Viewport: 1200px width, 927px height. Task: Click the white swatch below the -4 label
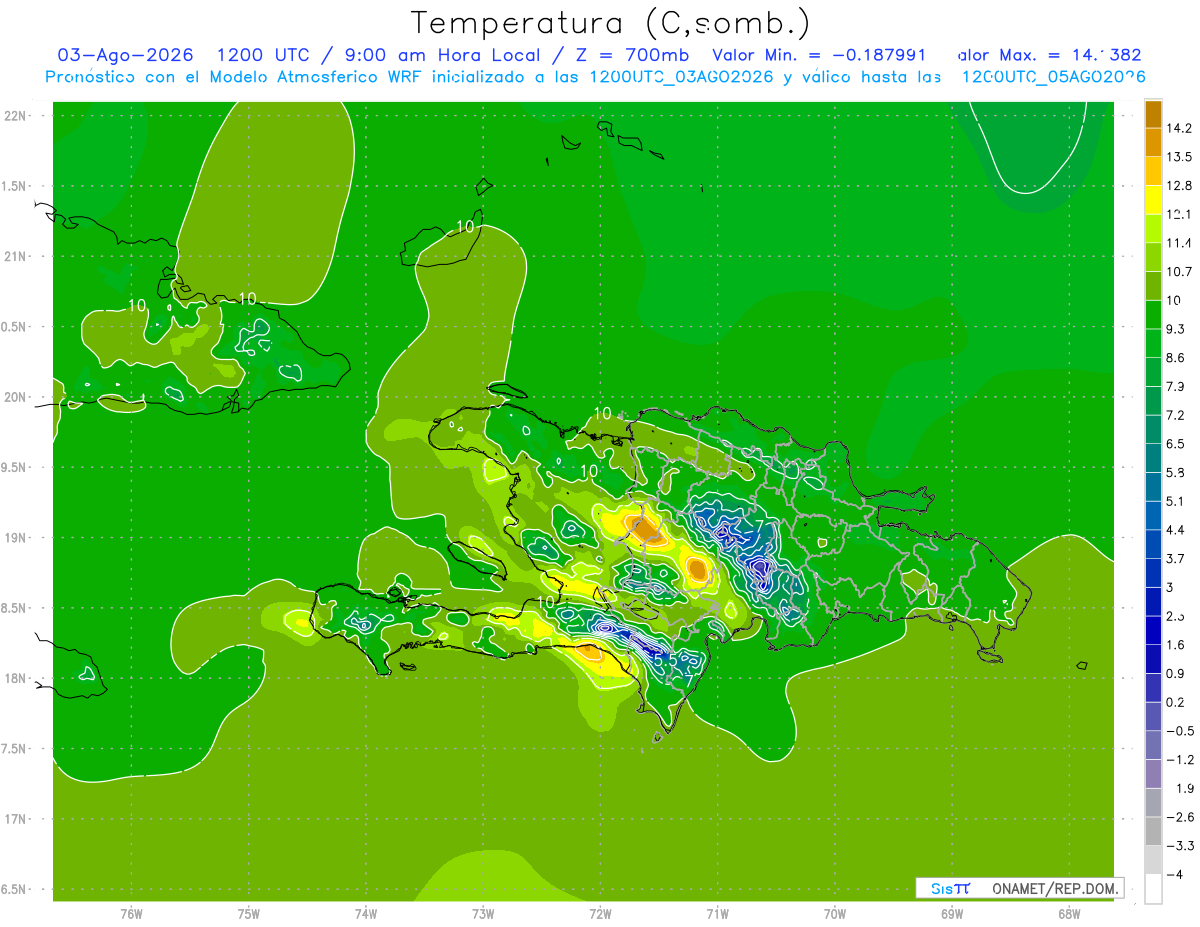tap(1153, 889)
